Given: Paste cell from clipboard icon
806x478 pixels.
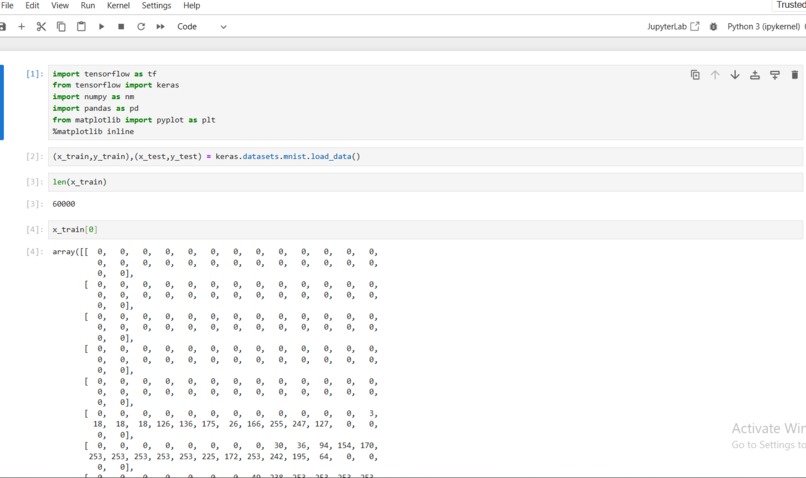Looking at the screenshot, I should [81, 27].
